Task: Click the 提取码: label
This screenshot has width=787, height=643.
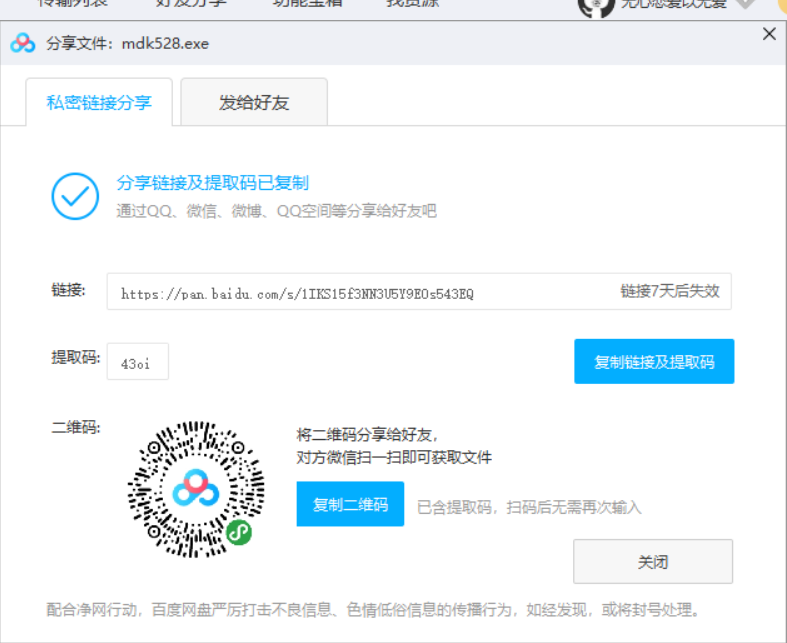Action: [76, 357]
